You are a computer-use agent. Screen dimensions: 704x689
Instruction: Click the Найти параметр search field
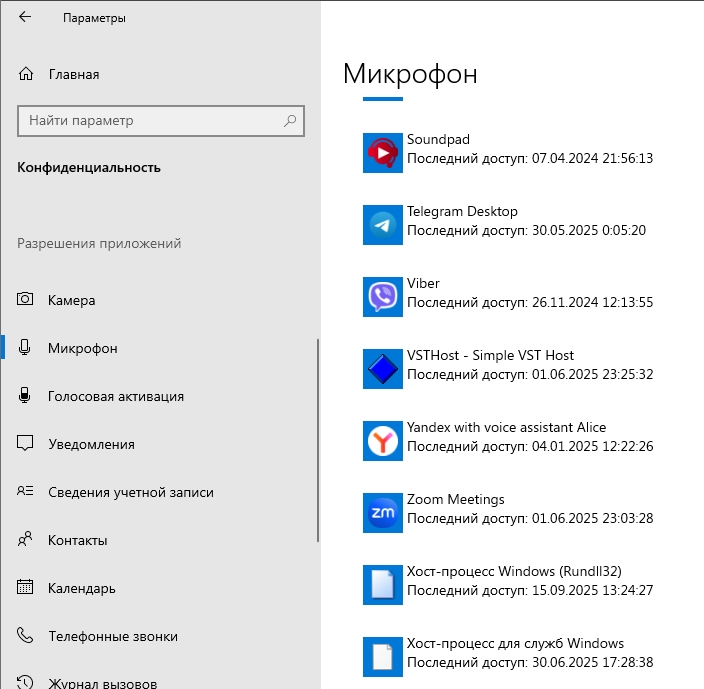(150, 121)
